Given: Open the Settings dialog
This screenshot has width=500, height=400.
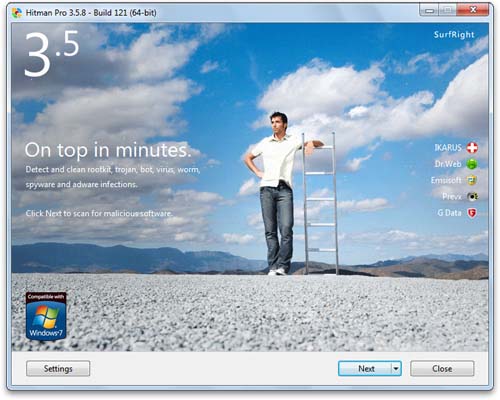Looking at the screenshot, I should (x=58, y=369).
